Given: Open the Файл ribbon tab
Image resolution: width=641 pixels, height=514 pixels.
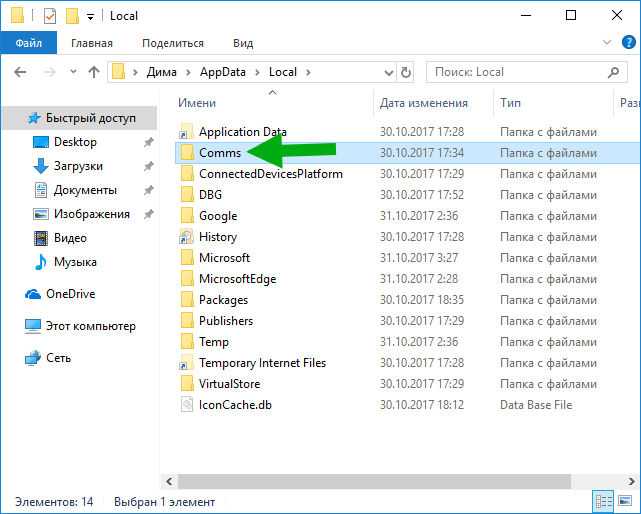Looking at the screenshot, I should (29, 43).
